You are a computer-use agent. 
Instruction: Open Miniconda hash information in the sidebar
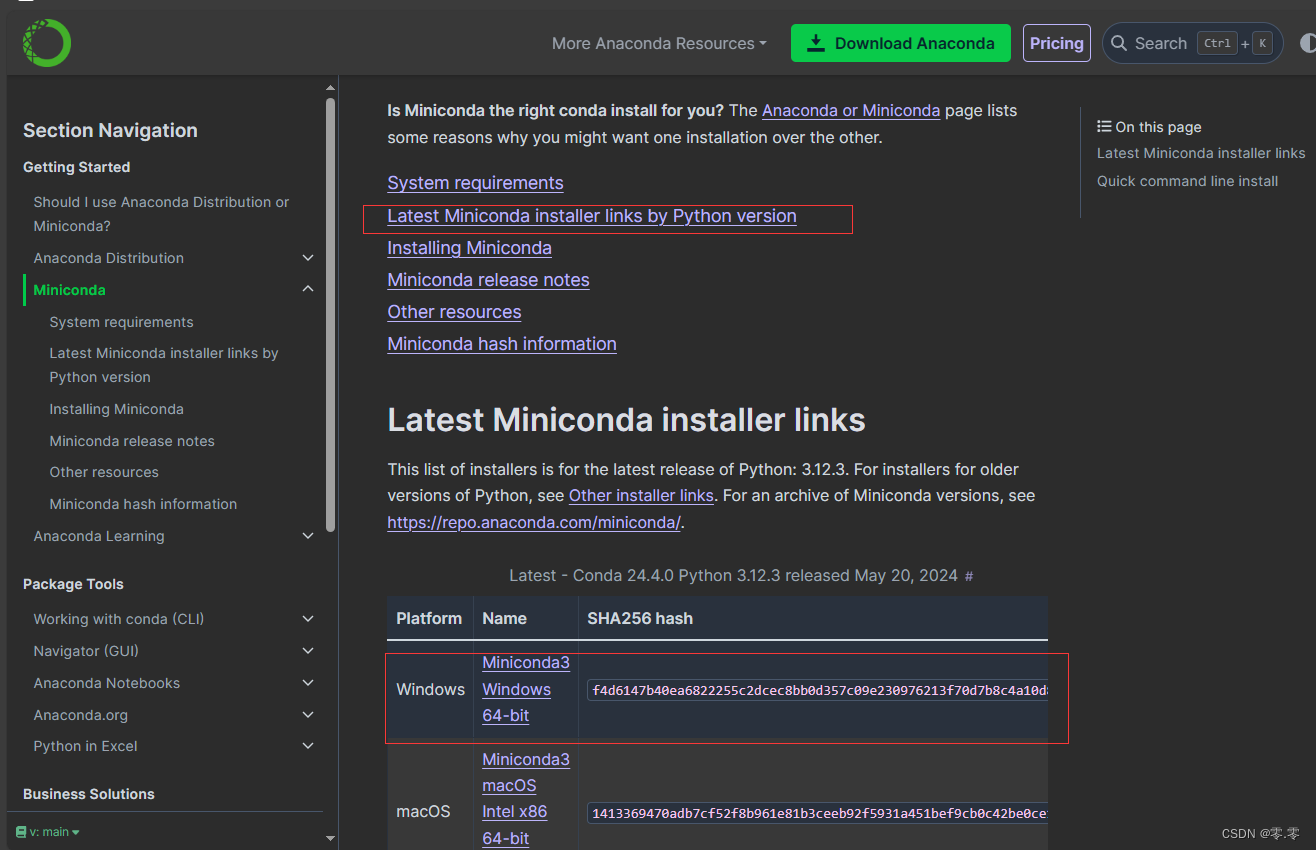point(143,504)
